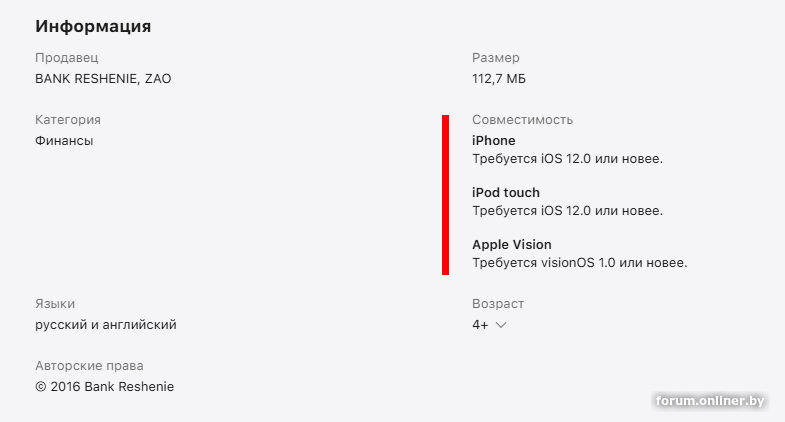Click the Категория label
This screenshot has height=422, width=785.
click(68, 120)
